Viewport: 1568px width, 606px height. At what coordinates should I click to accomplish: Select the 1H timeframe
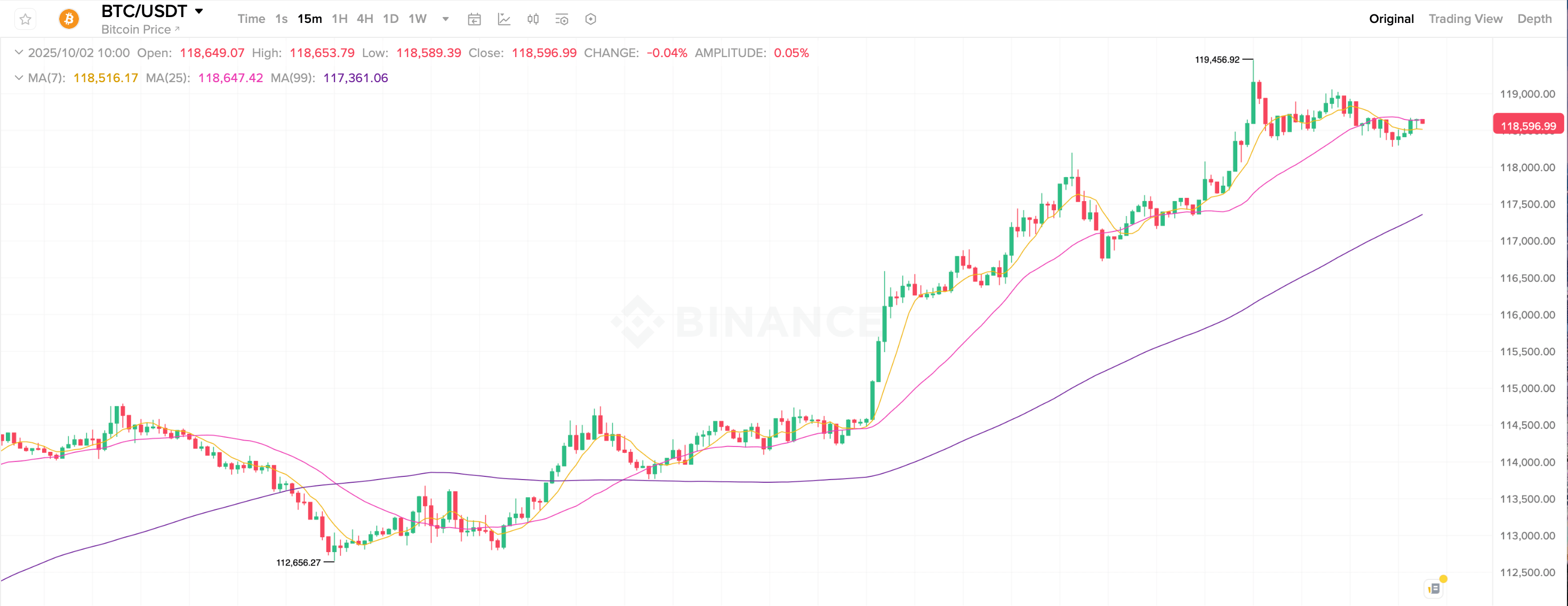point(339,19)
